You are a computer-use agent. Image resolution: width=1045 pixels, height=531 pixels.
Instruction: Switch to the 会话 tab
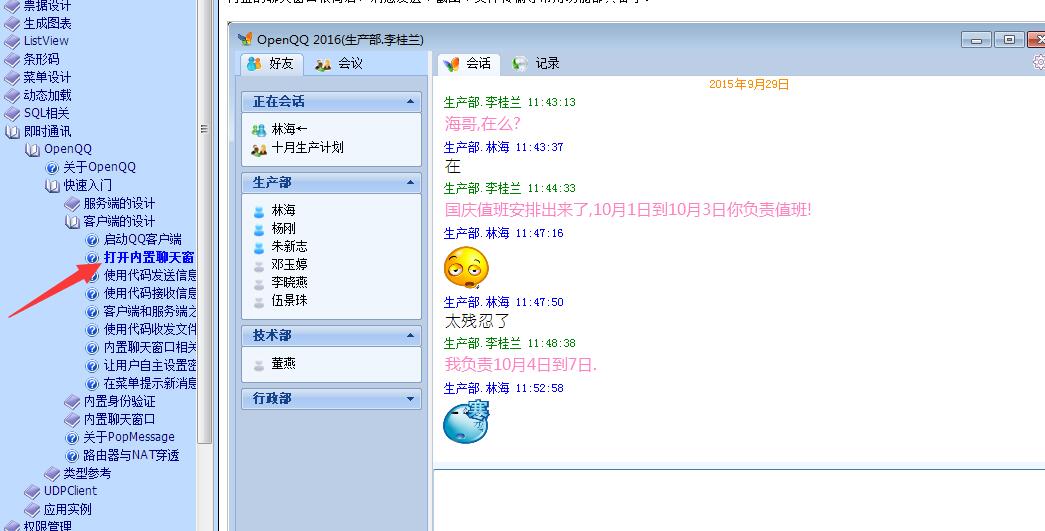click(x=469, y=63)
